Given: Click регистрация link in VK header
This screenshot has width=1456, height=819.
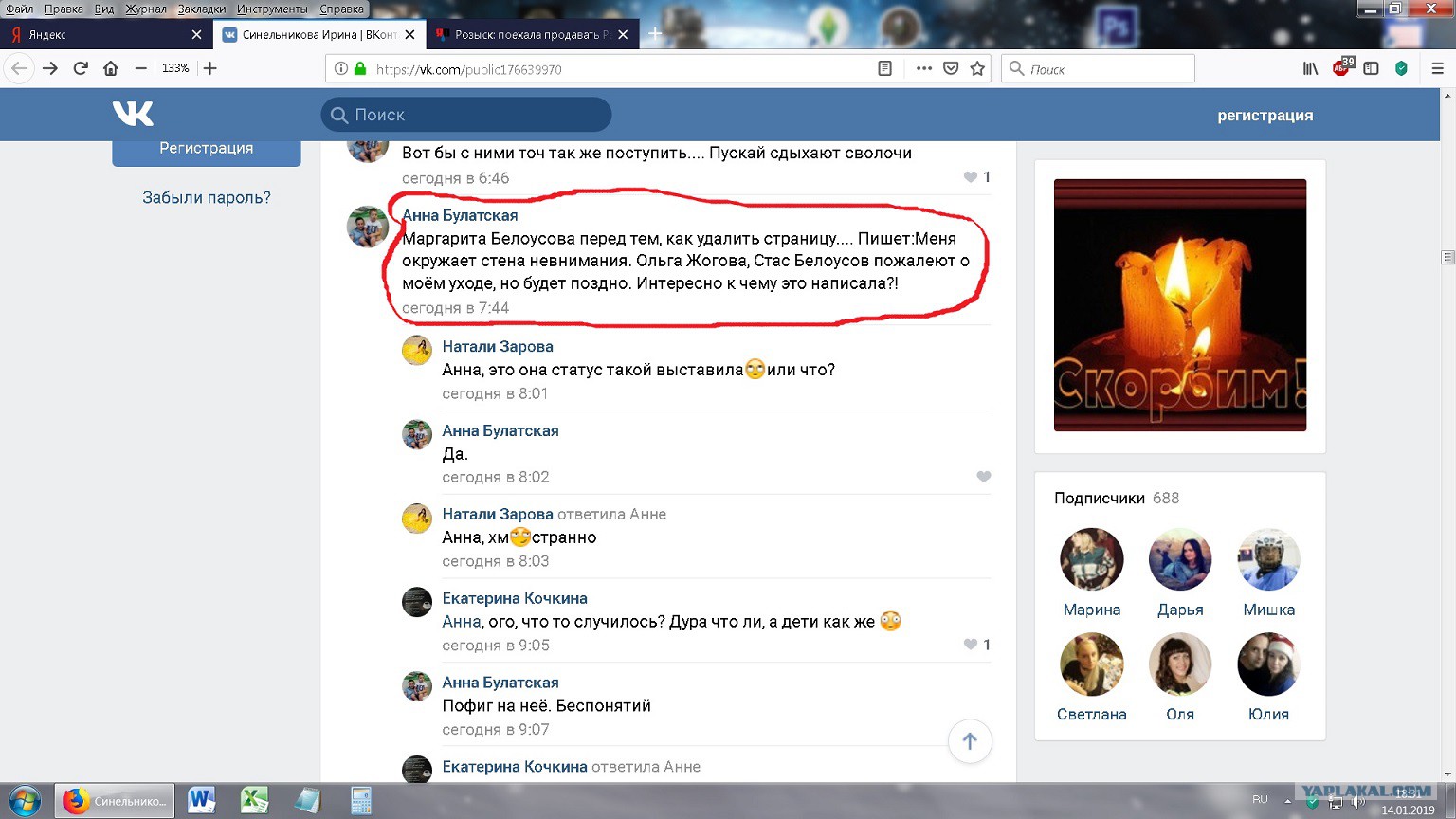Looking at the screenshot, I should (1265, 115).
